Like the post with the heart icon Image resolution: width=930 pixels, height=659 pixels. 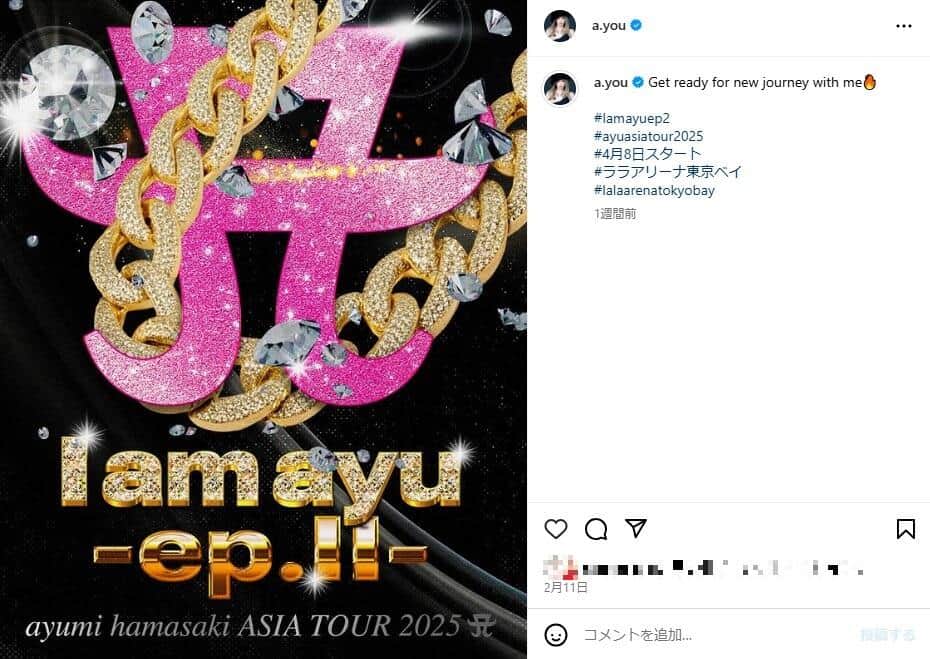click(556, 529)
